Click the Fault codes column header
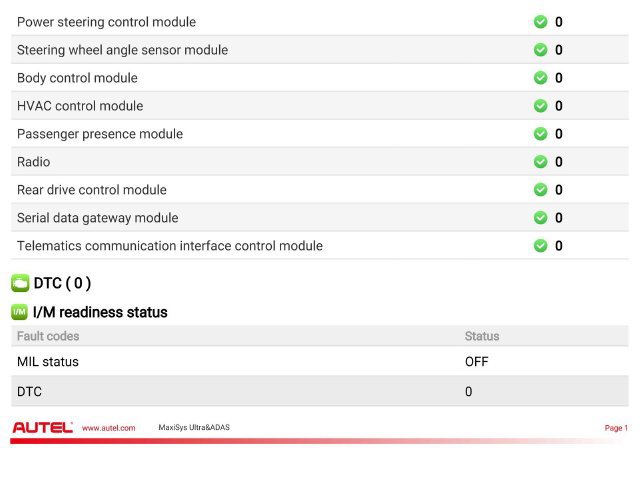 48,336
